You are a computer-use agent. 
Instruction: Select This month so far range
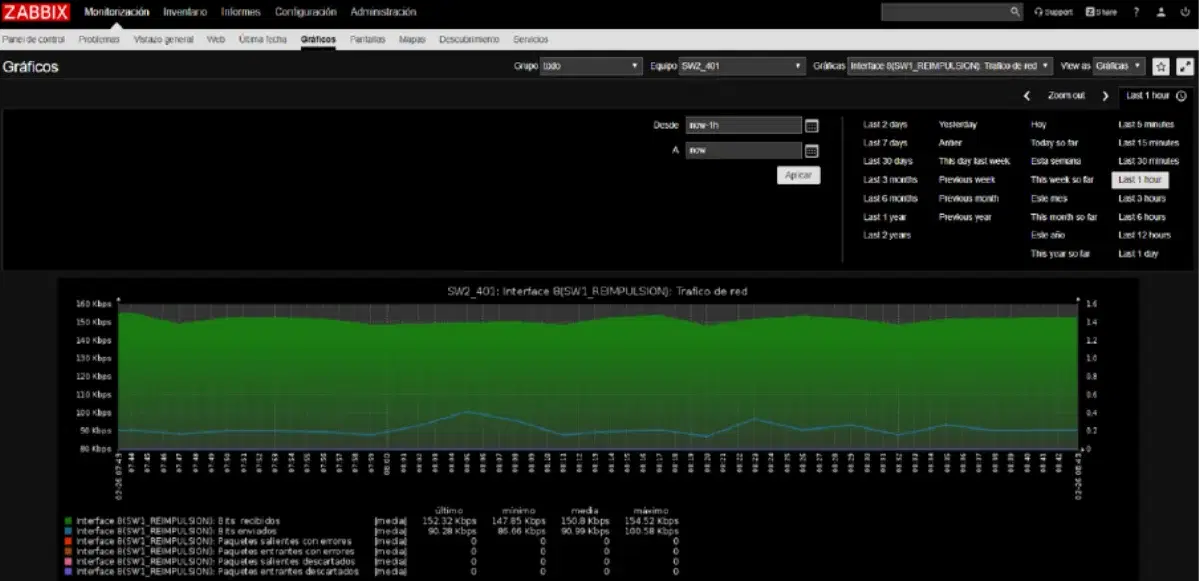[1063, 217]
